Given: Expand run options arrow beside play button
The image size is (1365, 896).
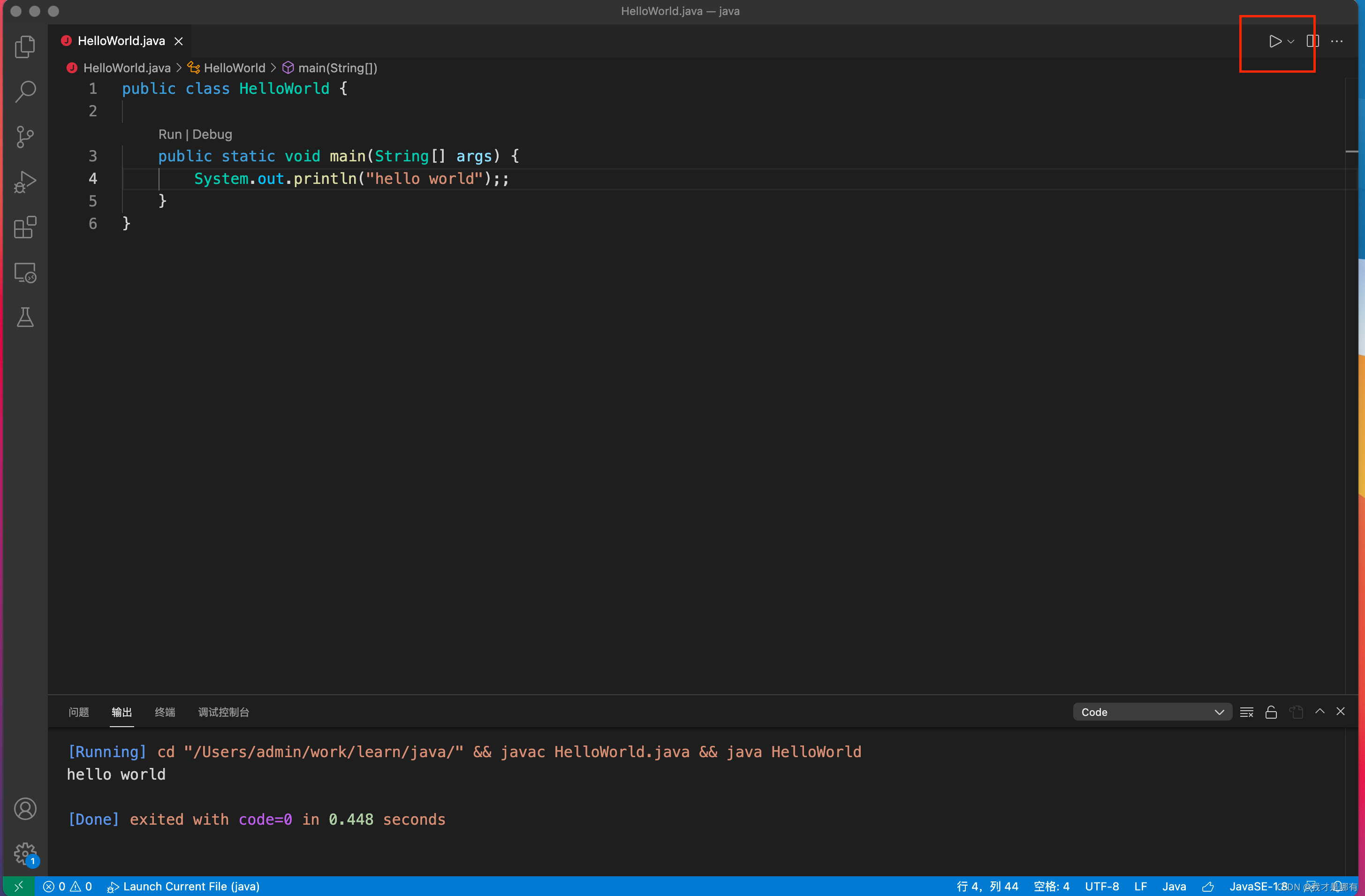Looking at the screenshot, I should (1290, 42).
